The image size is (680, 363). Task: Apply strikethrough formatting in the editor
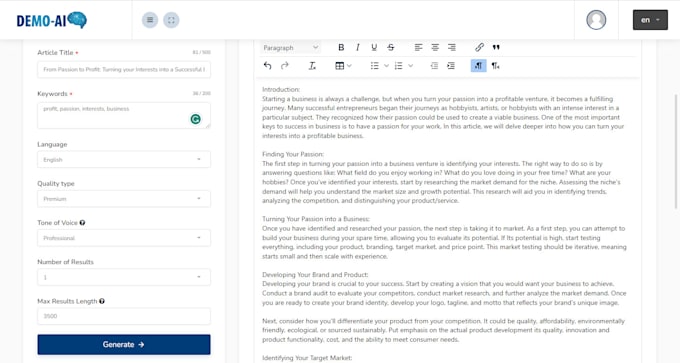point(391,47)
